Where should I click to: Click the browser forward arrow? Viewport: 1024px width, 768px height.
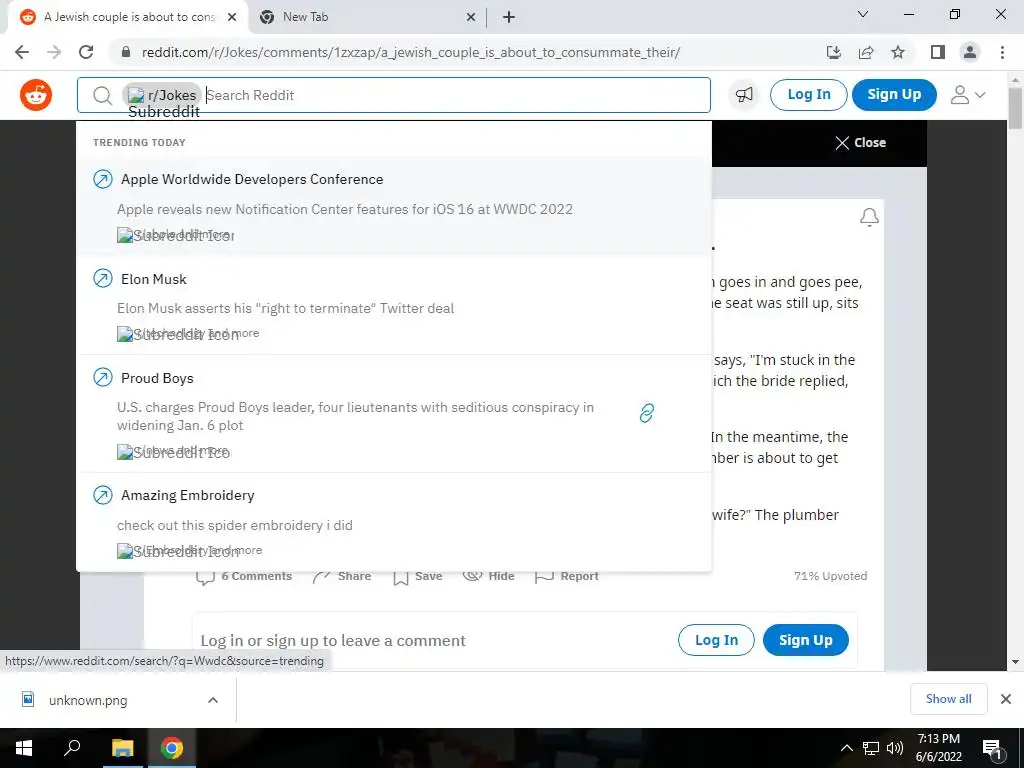(x=54, y=52)
